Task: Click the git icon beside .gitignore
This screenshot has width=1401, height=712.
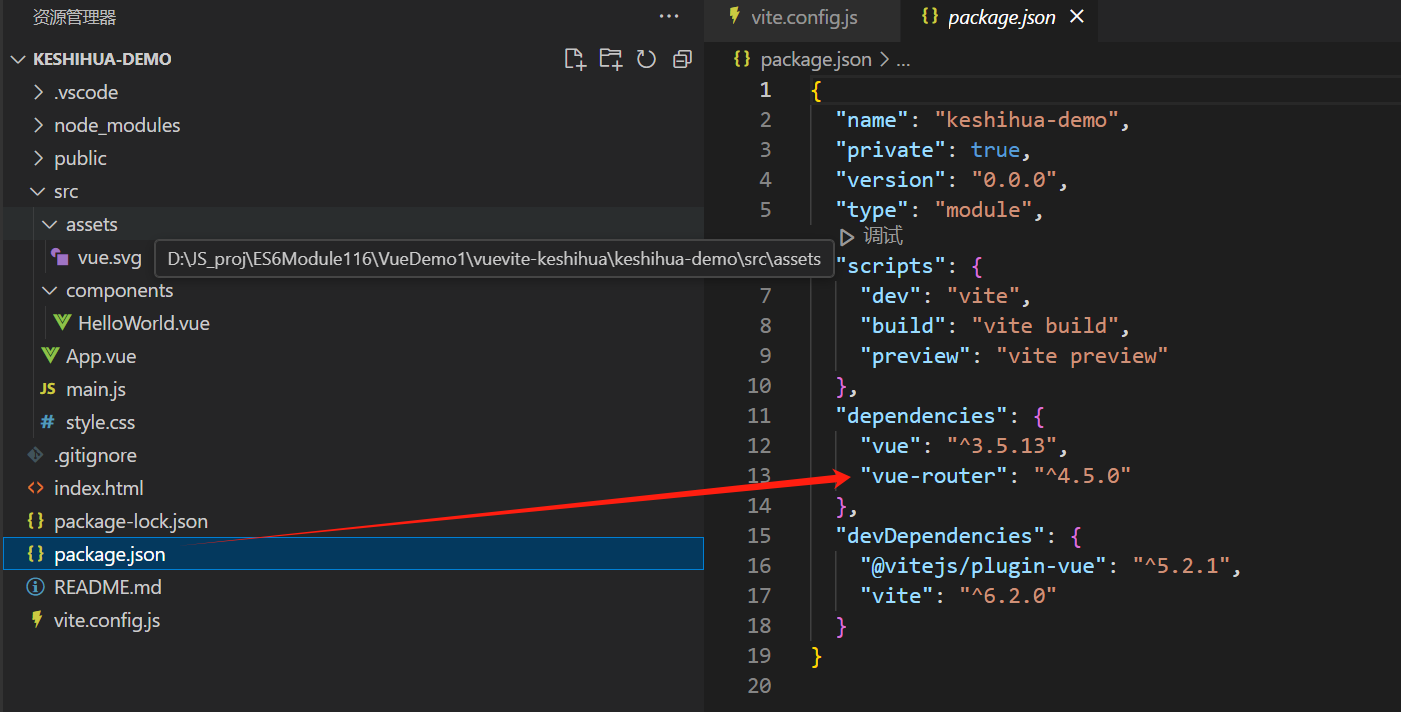Action: pyautogui.click(x=36, y=455)
